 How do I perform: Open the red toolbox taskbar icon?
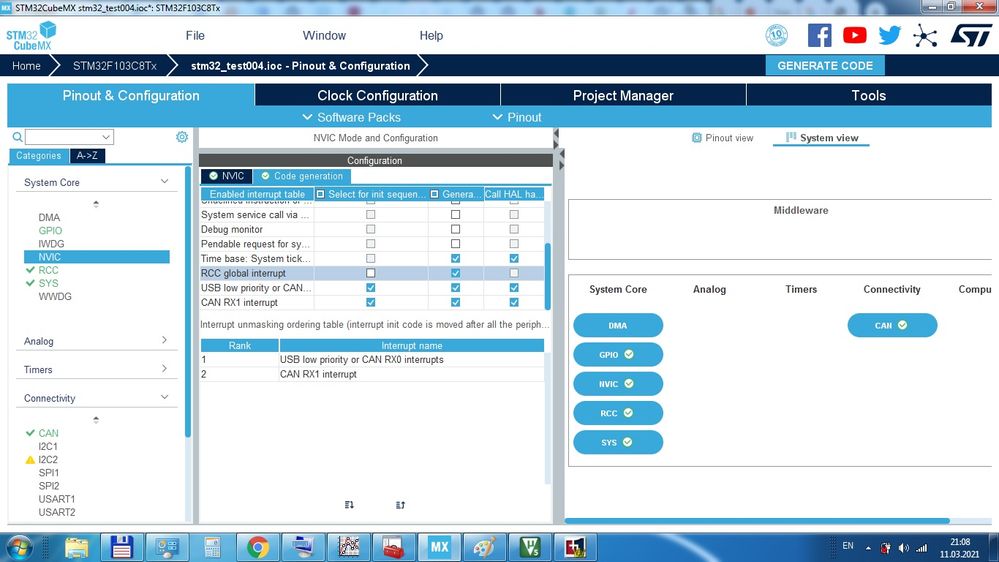click(394, 547)
